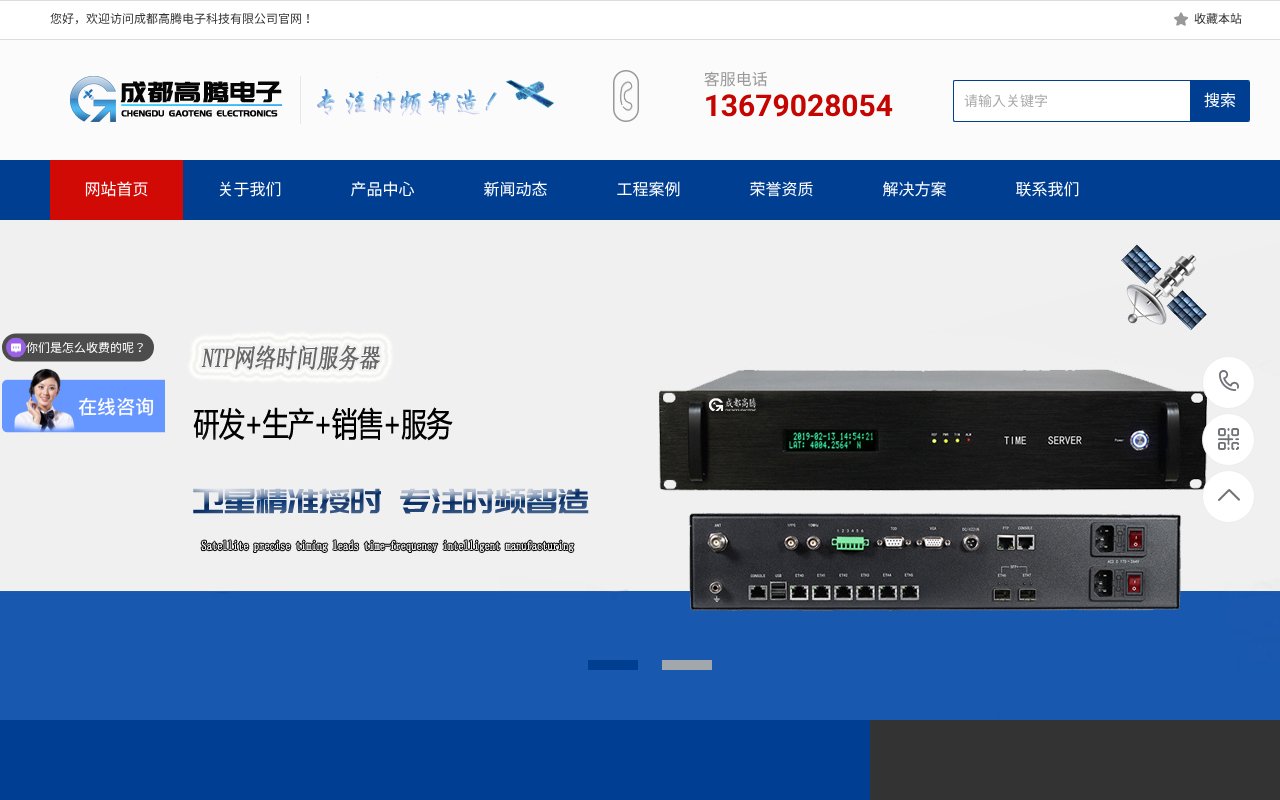The image size is (1280, 800).
Task: Click the floating phone contact icon
Action: pos(1228,383)
